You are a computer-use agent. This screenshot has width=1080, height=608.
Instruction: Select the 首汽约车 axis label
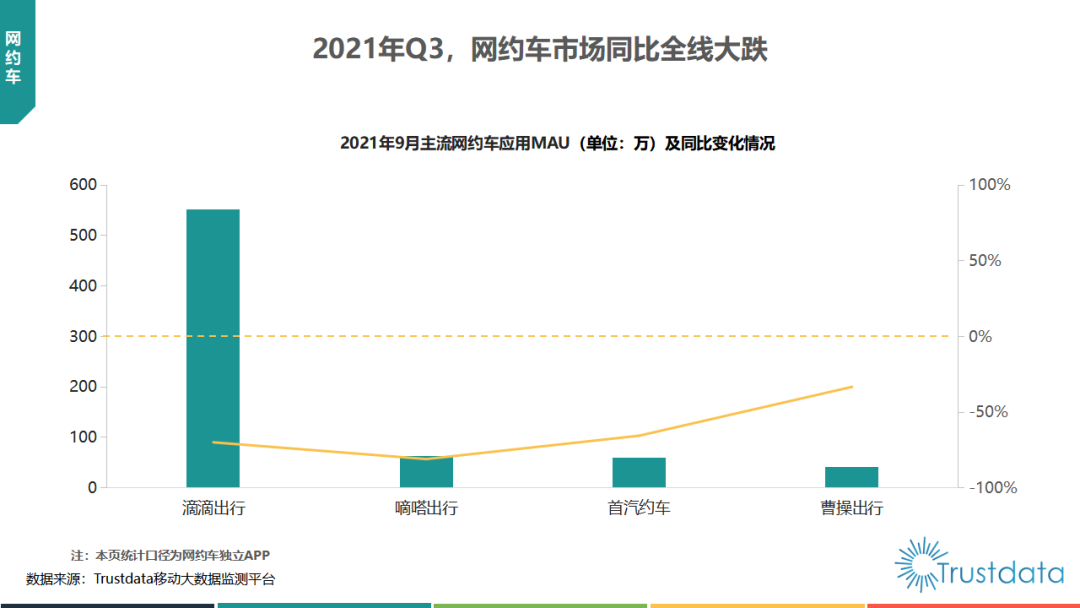[639, 508]
